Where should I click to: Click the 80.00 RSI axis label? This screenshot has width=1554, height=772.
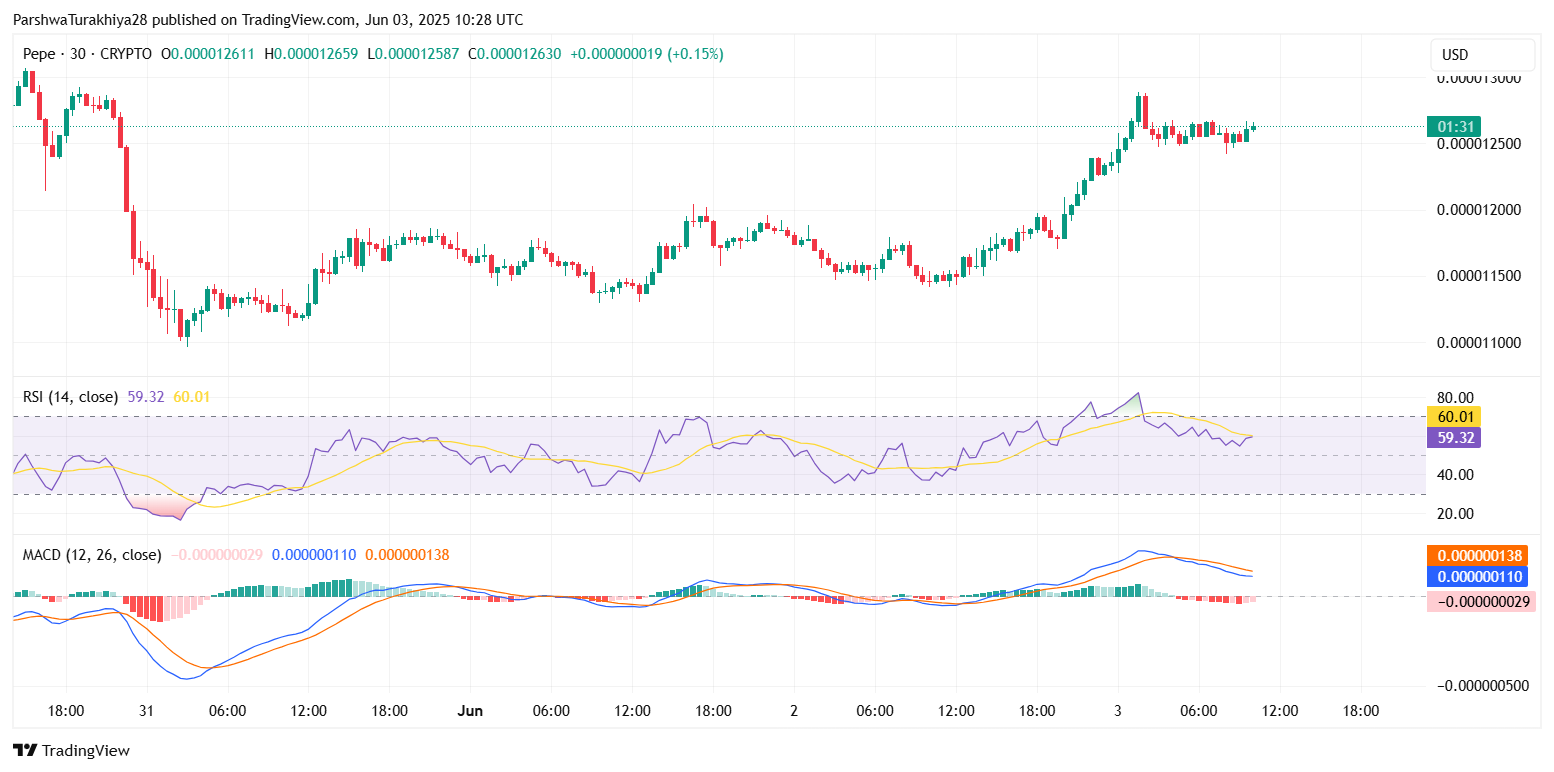pyautogui.click(x=1456, y=397)
